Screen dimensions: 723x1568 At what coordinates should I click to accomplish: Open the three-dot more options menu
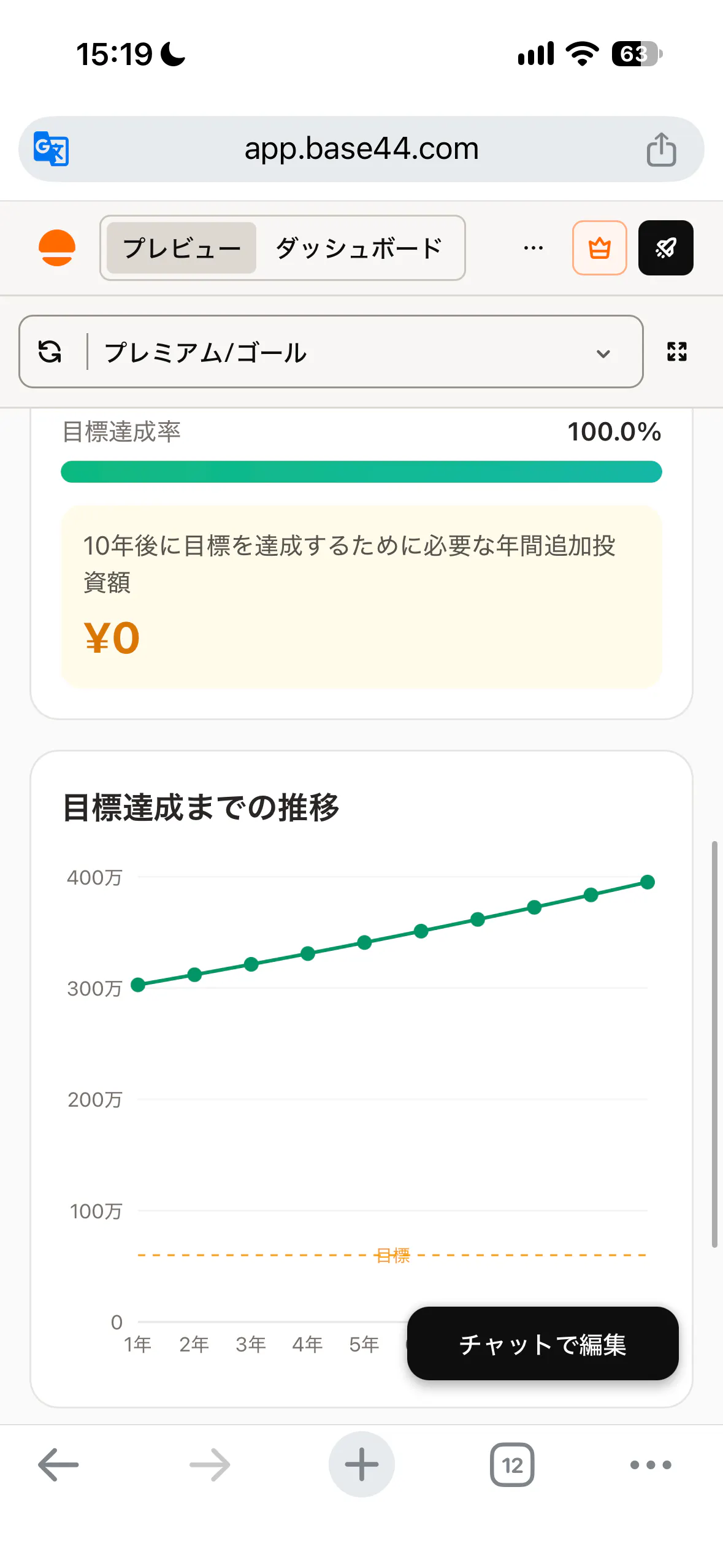(533, 248)
